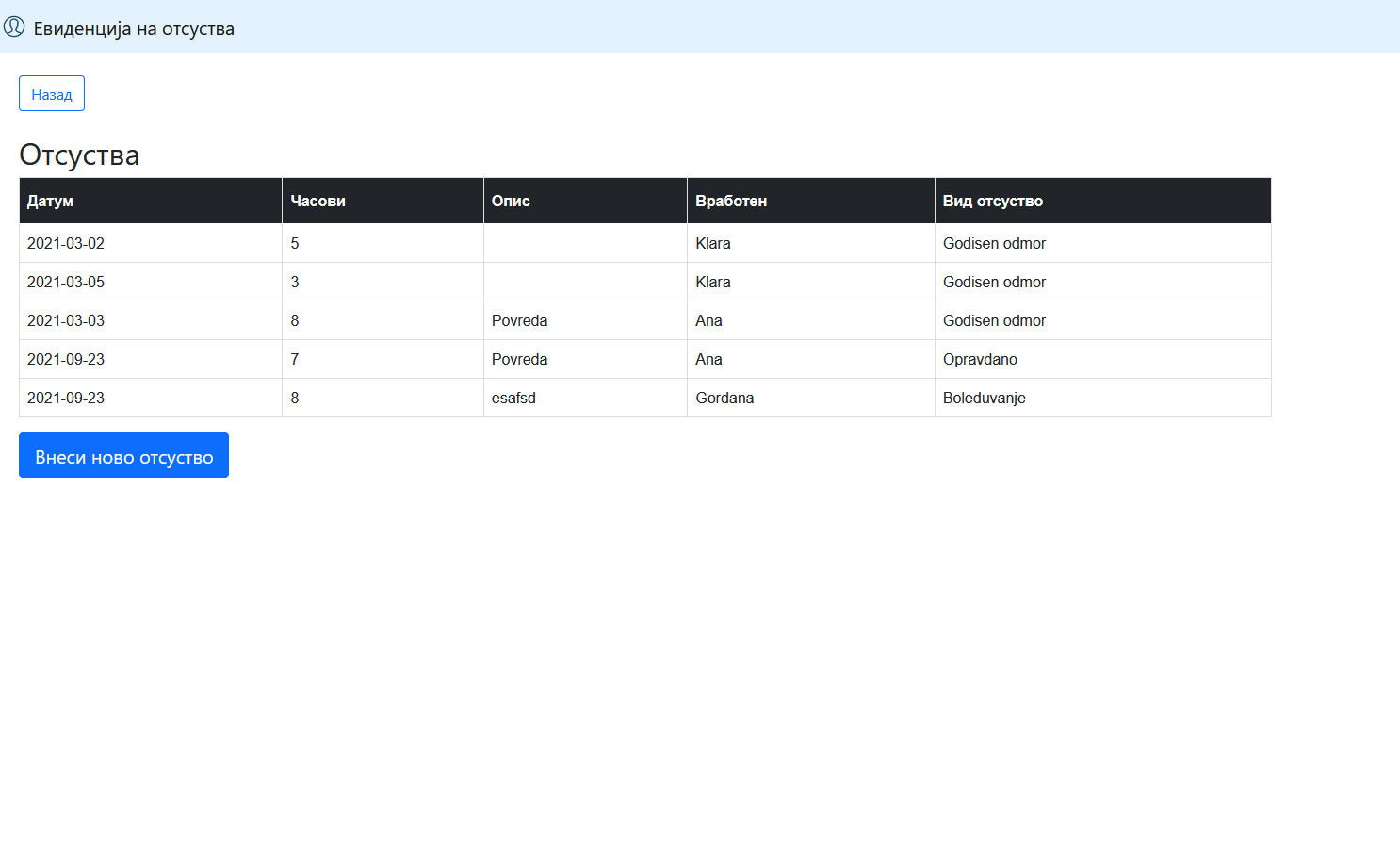Viewport: 1400px width, 846px height.
Task: Click the Назад back button
Action: [x=52, y=94]
